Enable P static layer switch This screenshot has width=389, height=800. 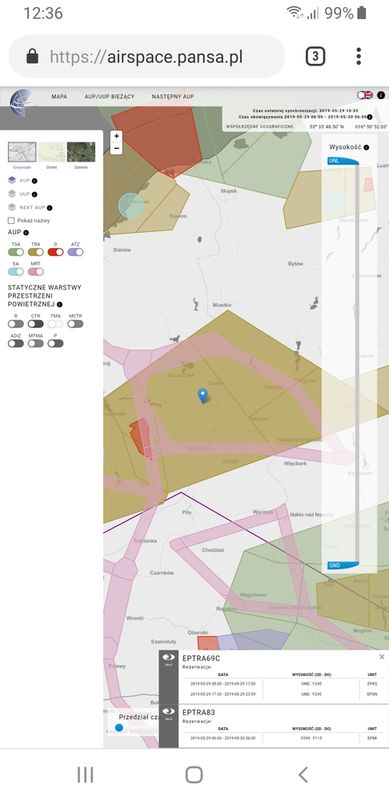[x=56, y=344]
